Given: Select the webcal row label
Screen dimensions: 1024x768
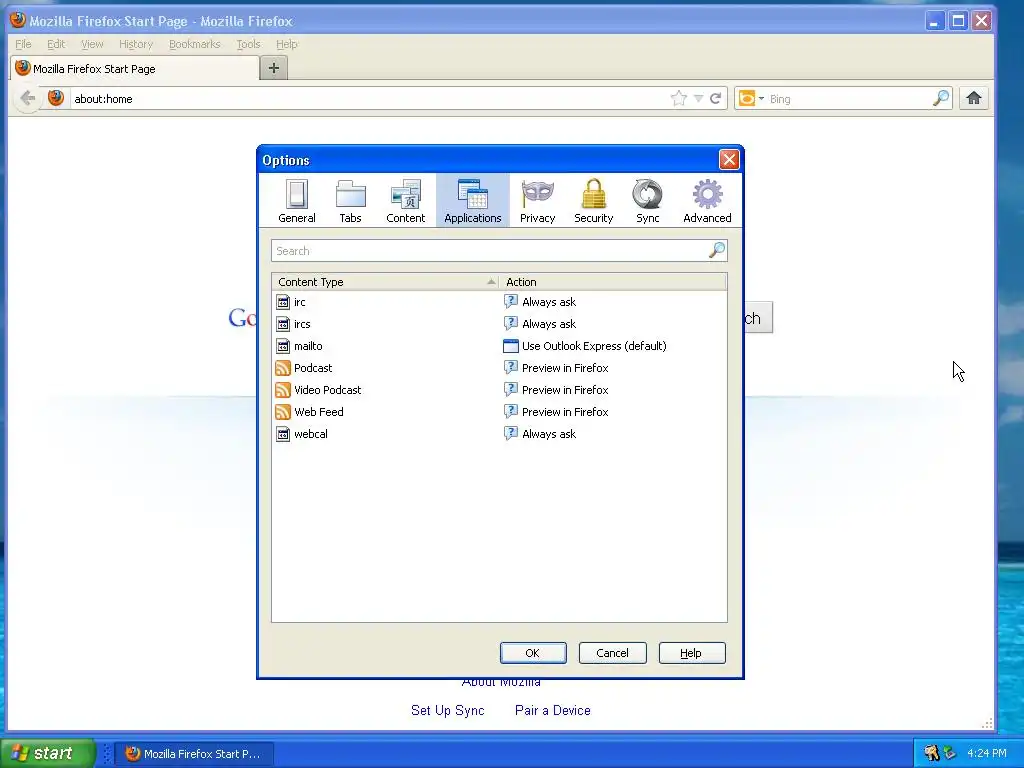Looking at the screenshot, I should 311,434.
